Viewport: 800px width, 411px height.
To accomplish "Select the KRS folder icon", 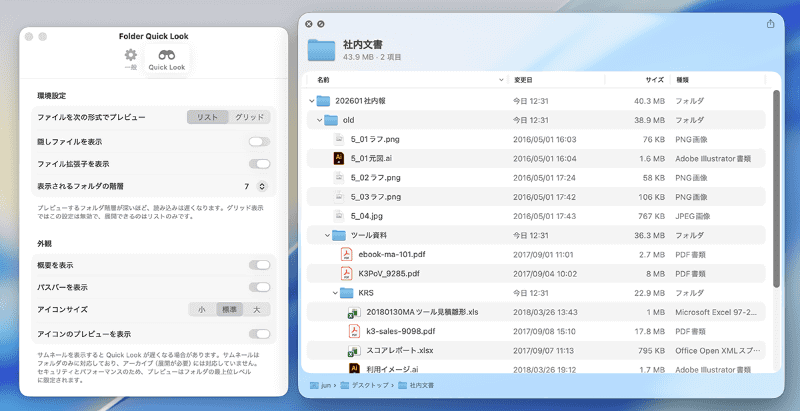I will (347, 293).
